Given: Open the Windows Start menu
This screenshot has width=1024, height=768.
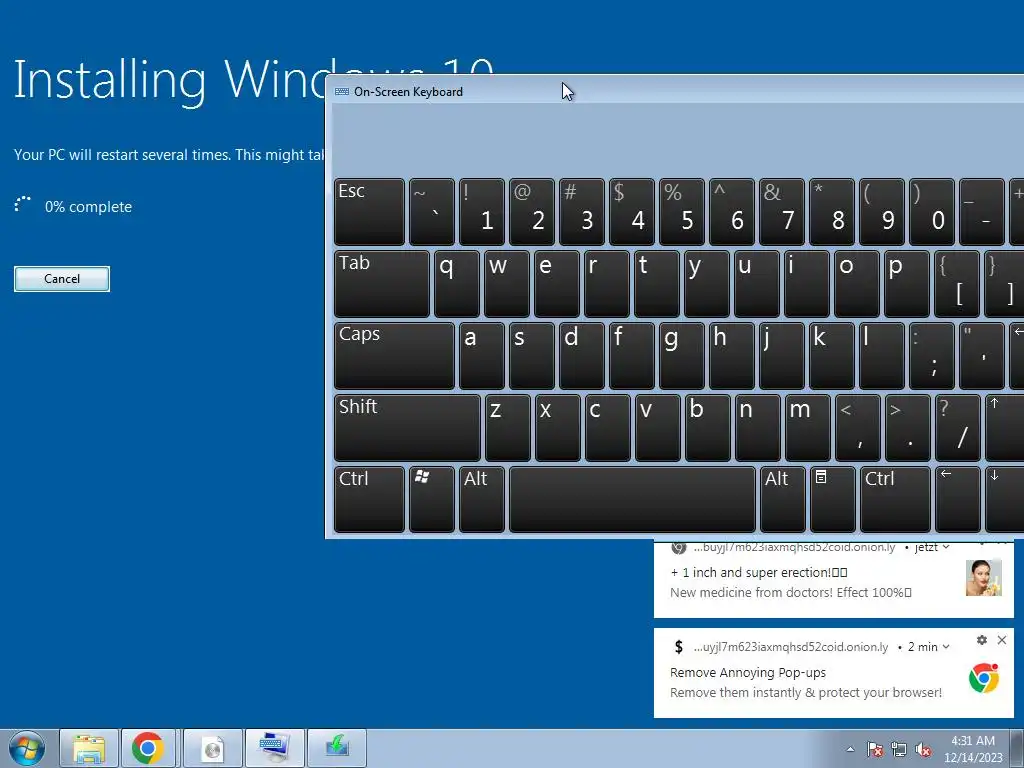Looking at the screenshot, I should (x=27, y=748).
